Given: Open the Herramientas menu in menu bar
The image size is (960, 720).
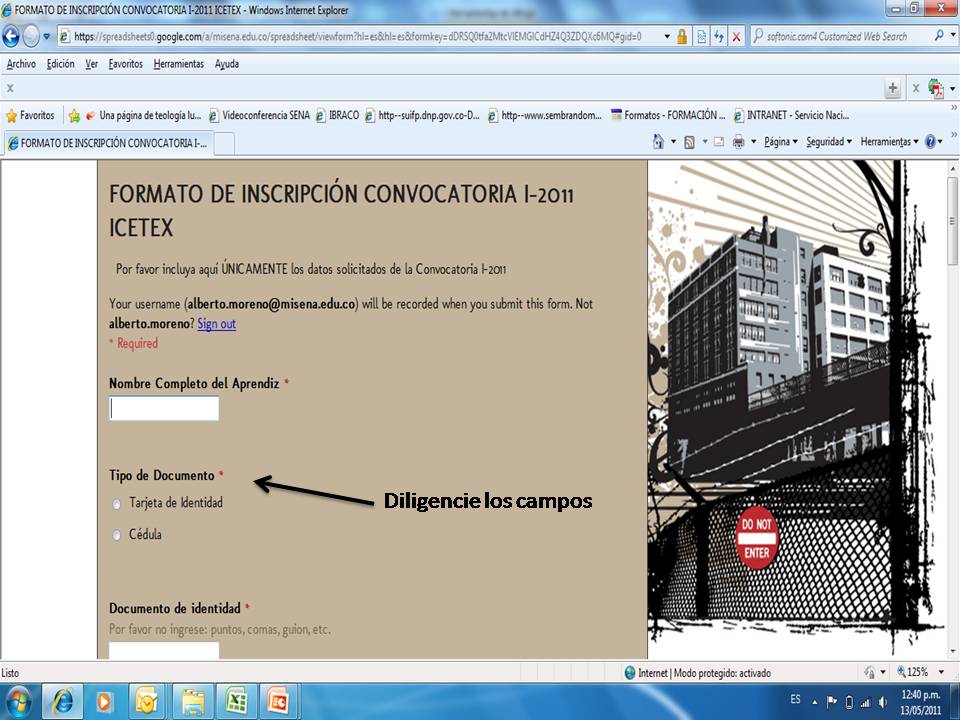Looking at the screenshot, I should (178, 64).
